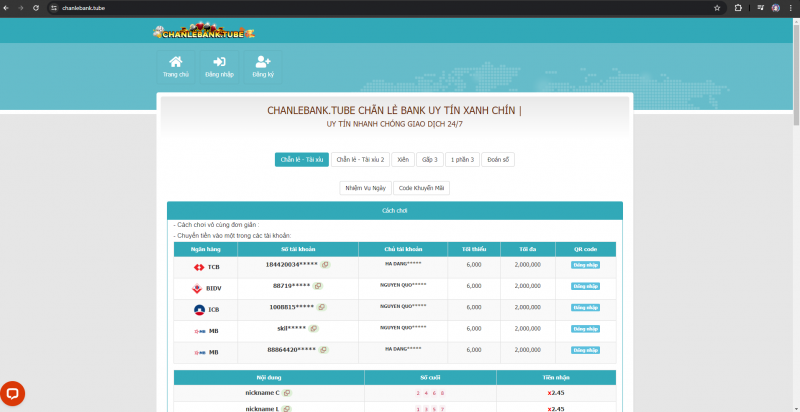This screenshot has height=412, width=800.
Task: Click the 2,000,000 maximum in TCB row
Action: pos(528,265)
